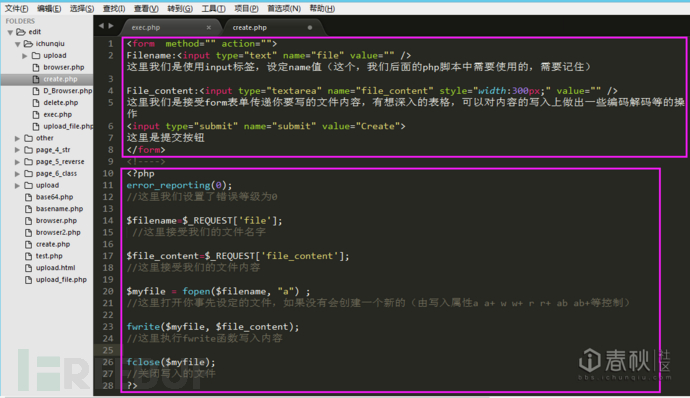690x398 pixels.
Task: Click line number 25 in gutter
Action: click(108, 350)
